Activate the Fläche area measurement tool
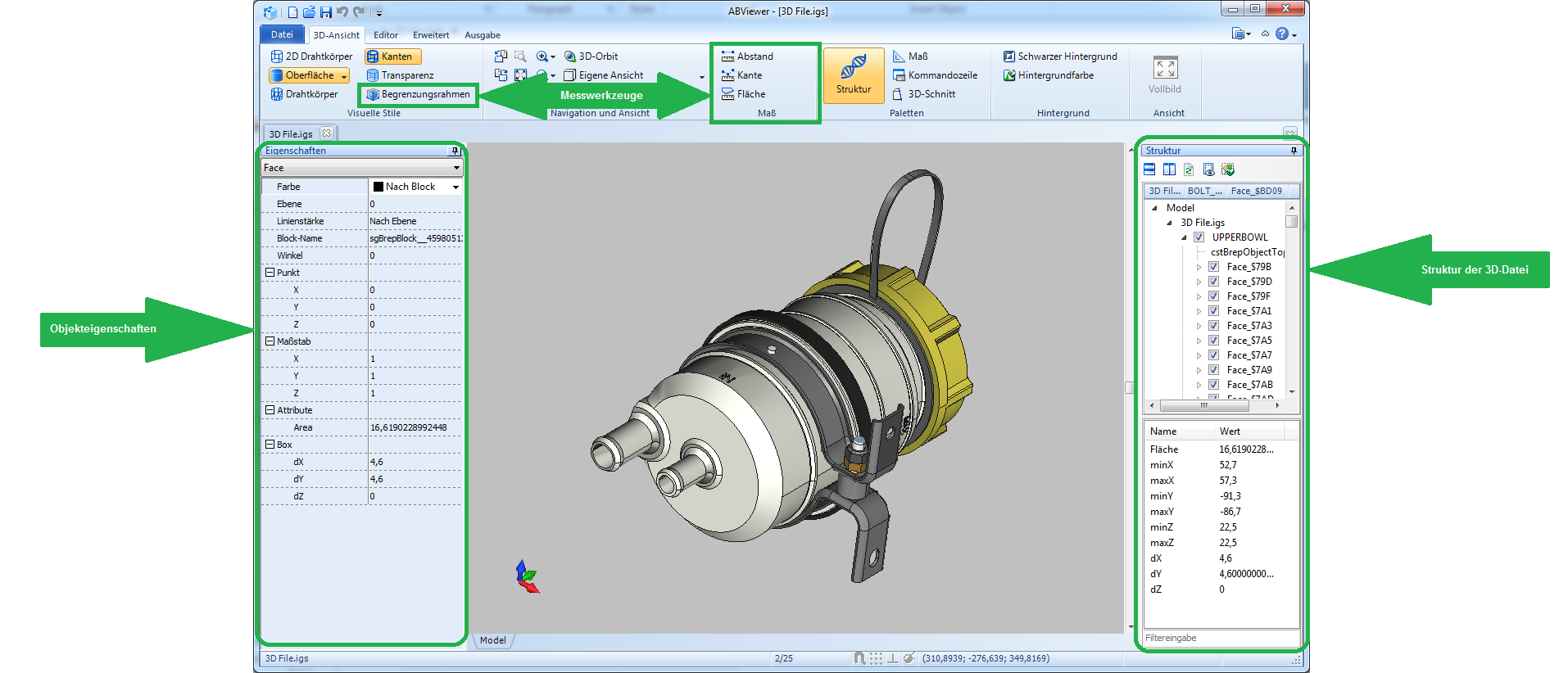1568x673 pixels. (x=744, y=94)
